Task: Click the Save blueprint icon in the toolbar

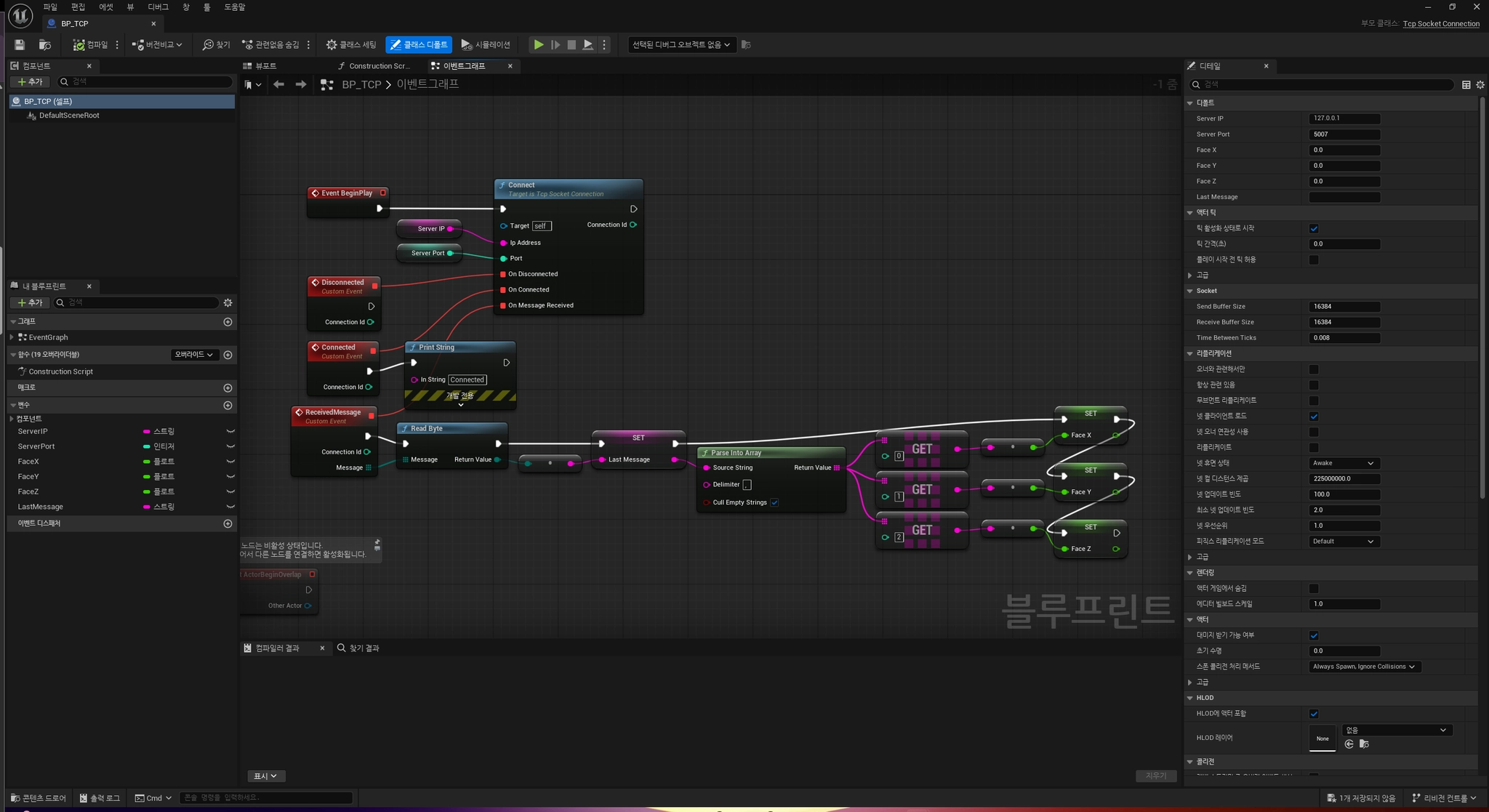Action: coord(20,45)
